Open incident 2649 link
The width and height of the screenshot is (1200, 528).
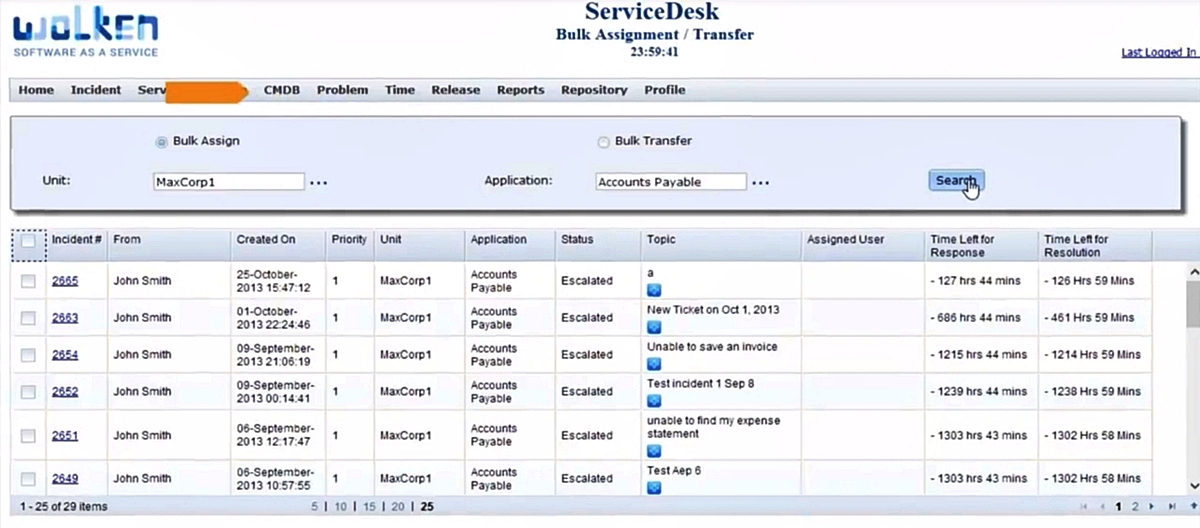pos(65,479)
